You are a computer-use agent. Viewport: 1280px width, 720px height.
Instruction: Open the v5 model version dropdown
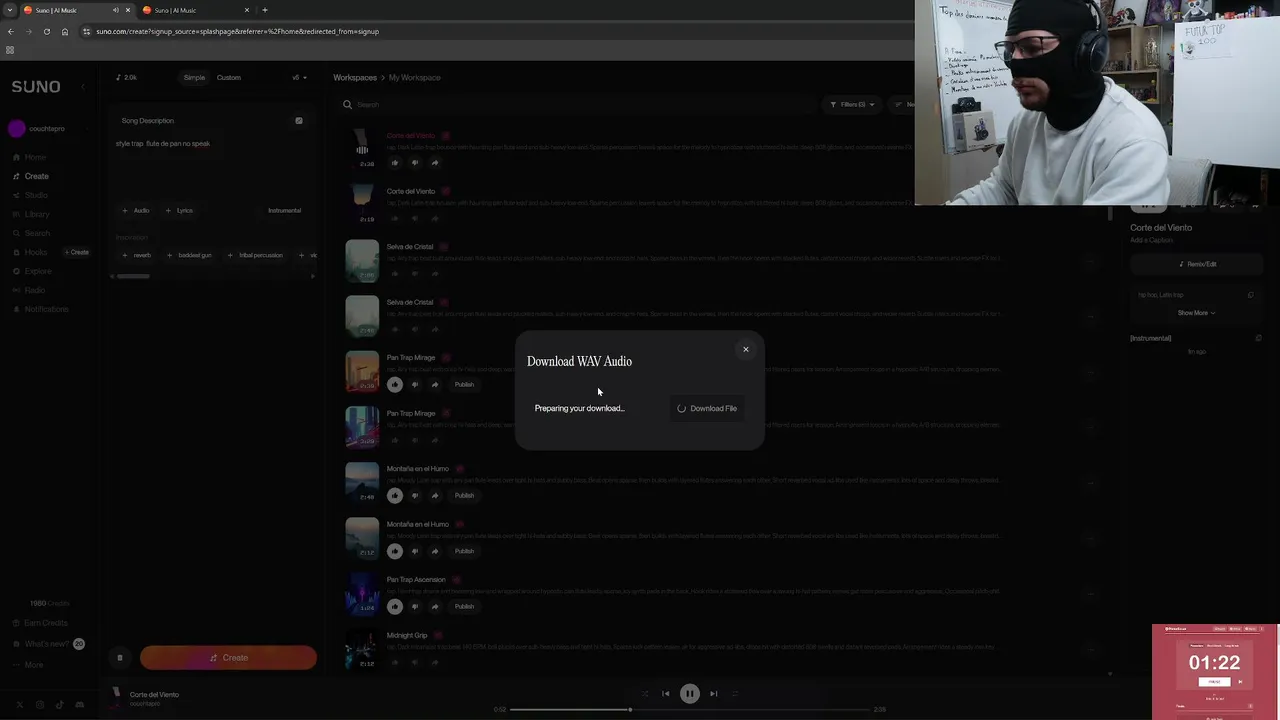(299, 77)
